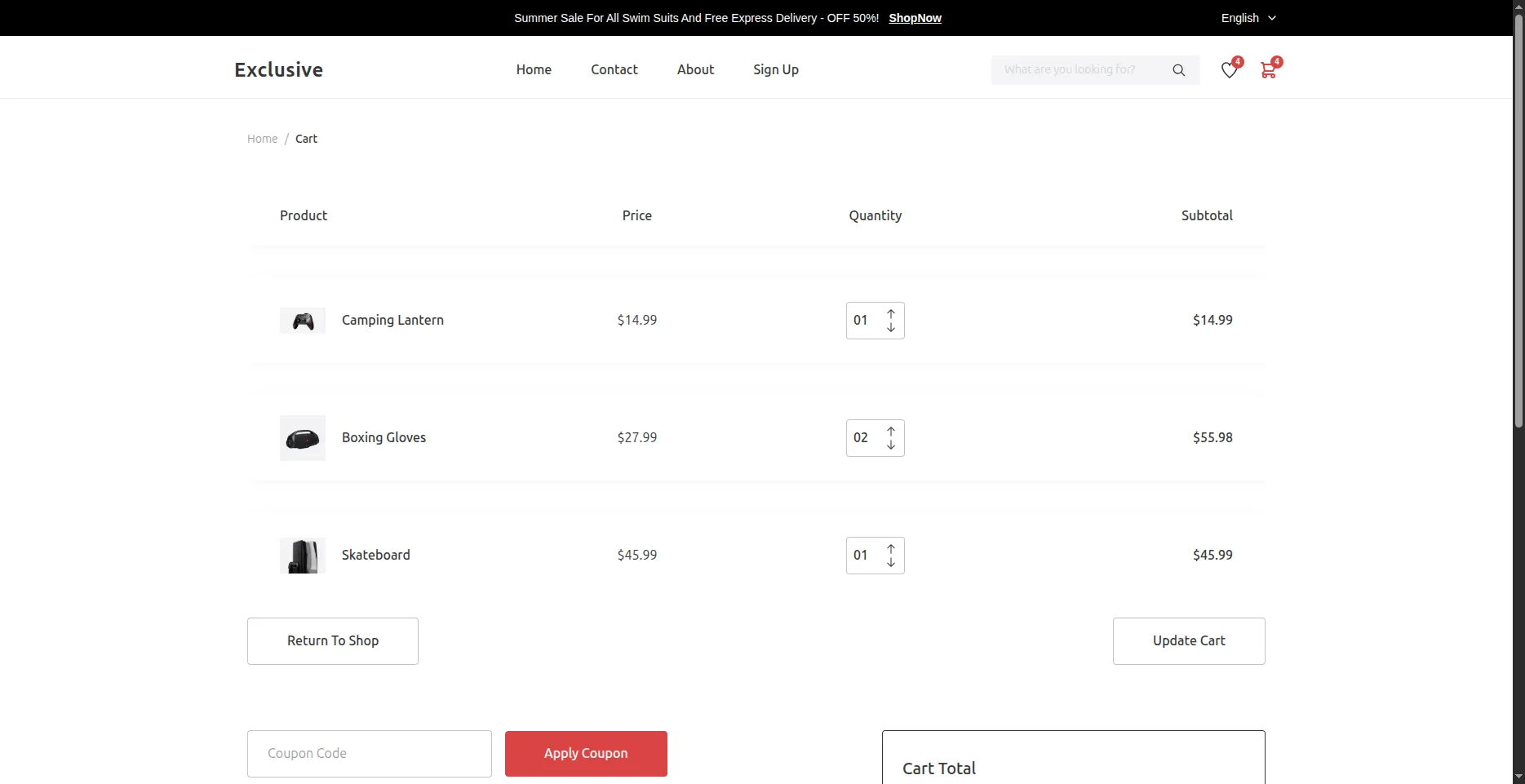The width and height of the screenshot is (1525, 784).
Task: Click the $55.98 subtotal value
Action: point(1212,437)
